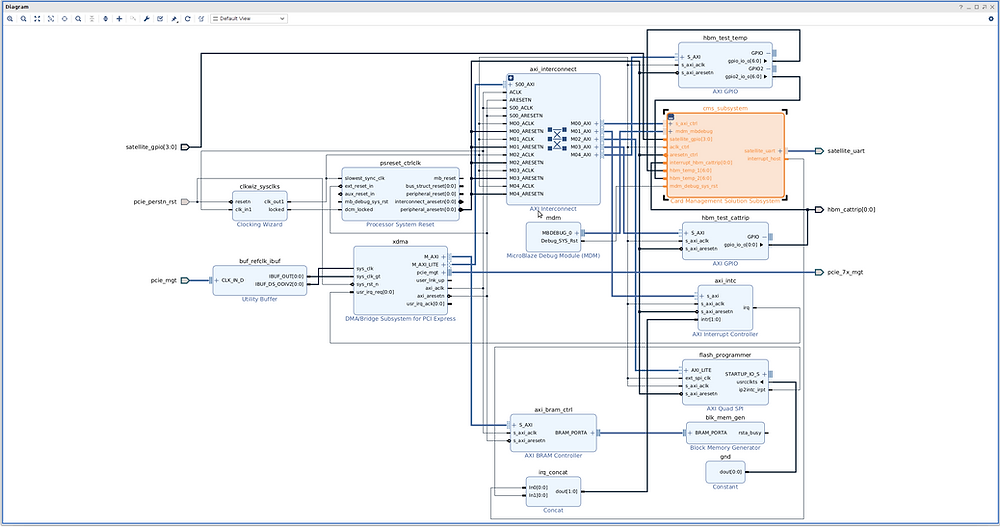Screen dimensions: 1000x527
Task: Collapse GPIO2 interface on hbm_test_temp
Action: point(768,68)
